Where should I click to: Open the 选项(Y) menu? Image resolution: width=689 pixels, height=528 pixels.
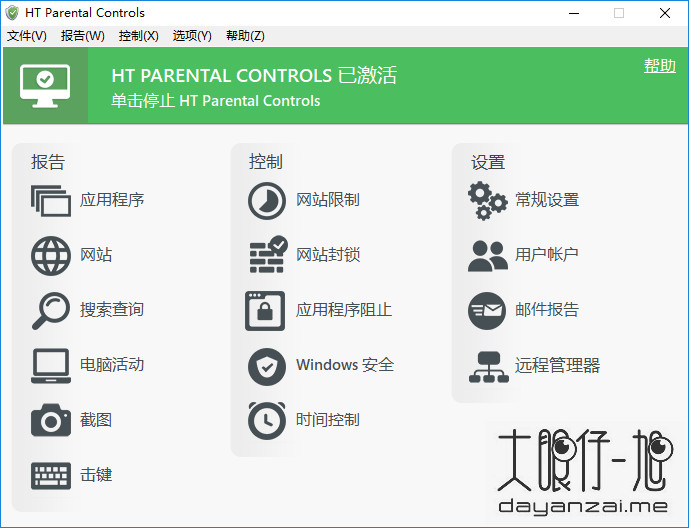pyautogui.click(x=192, y=36)
